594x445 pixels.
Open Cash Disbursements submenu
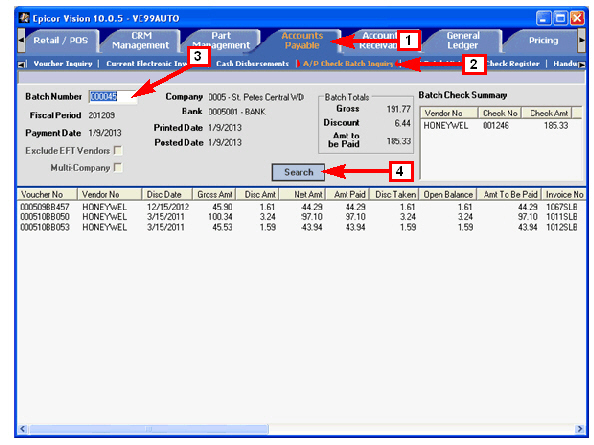click(252, 64)
